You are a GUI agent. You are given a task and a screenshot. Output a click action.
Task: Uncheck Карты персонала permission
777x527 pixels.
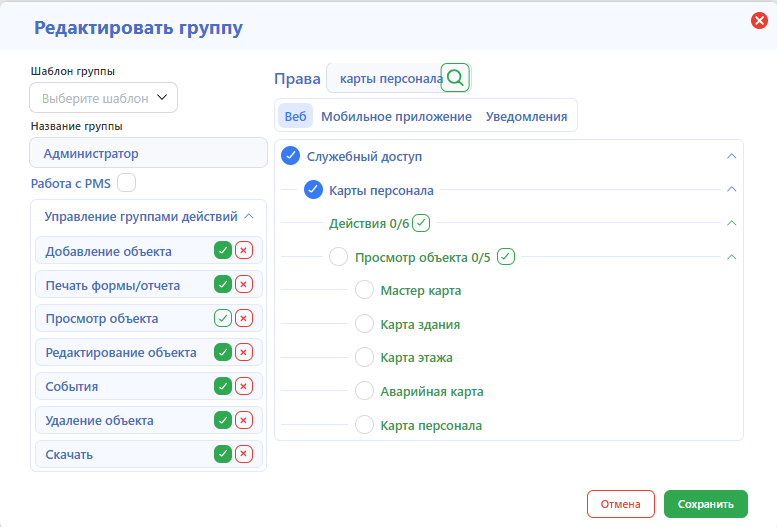[x=313, y=189]
